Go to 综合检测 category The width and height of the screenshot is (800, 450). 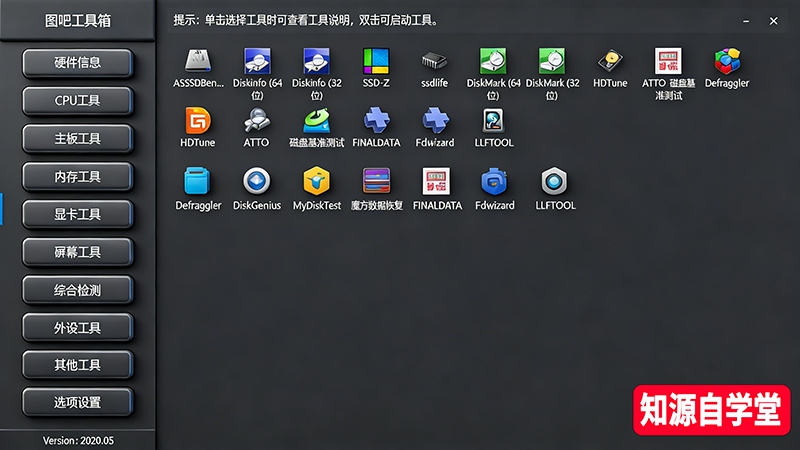click(78, 290)
